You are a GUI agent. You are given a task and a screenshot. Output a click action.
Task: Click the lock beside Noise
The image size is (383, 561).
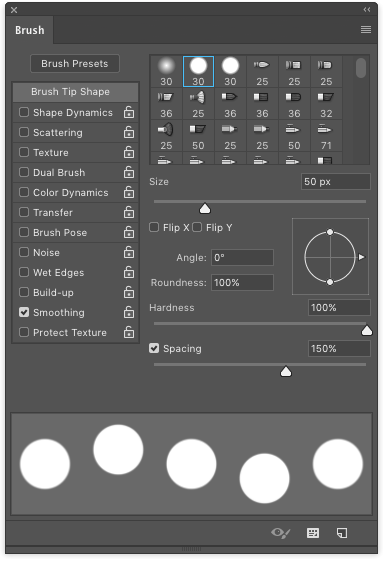pyautogui.click(x=129, y=253)
